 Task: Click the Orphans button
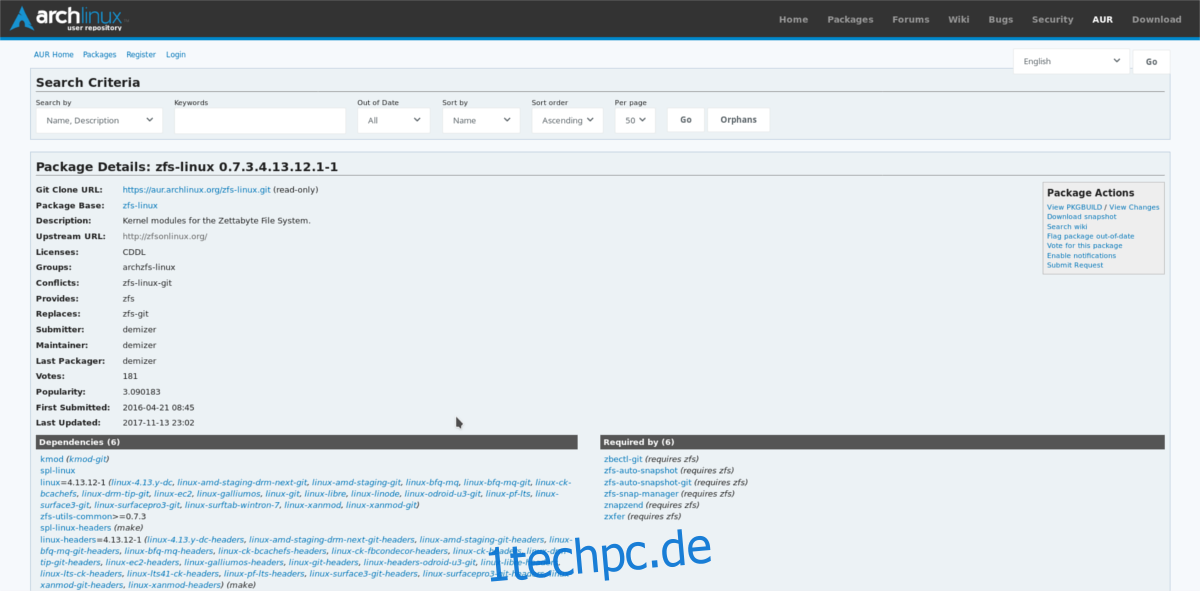click(x=739, y=120)
